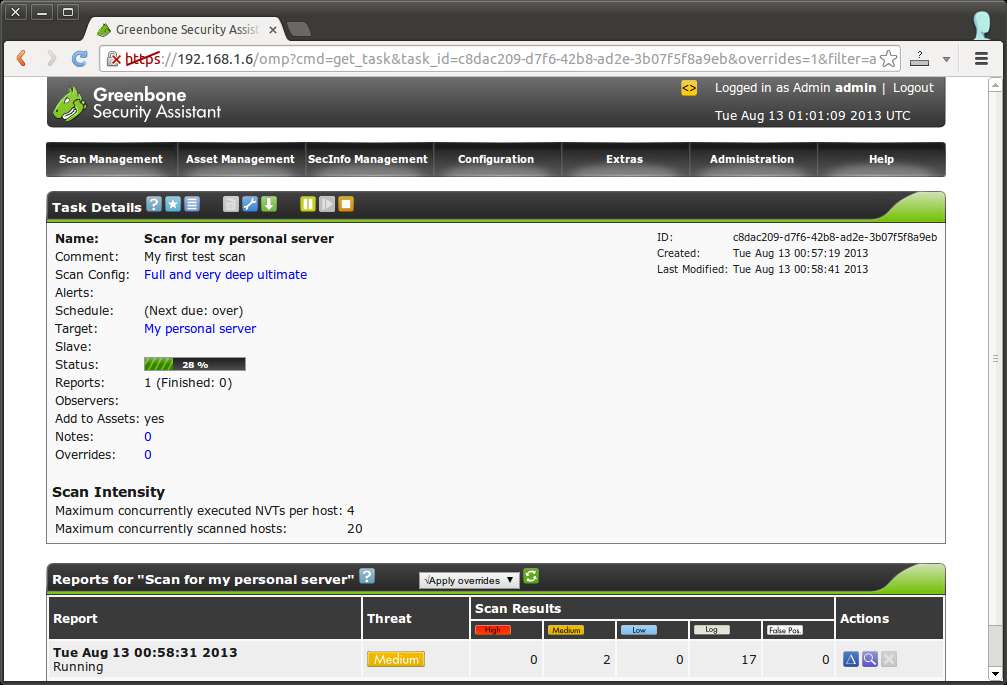The height and width of the screenshot is (685, 1007).
Task: Click the browser extension icon beside star
Action: (x=920, y=58)
